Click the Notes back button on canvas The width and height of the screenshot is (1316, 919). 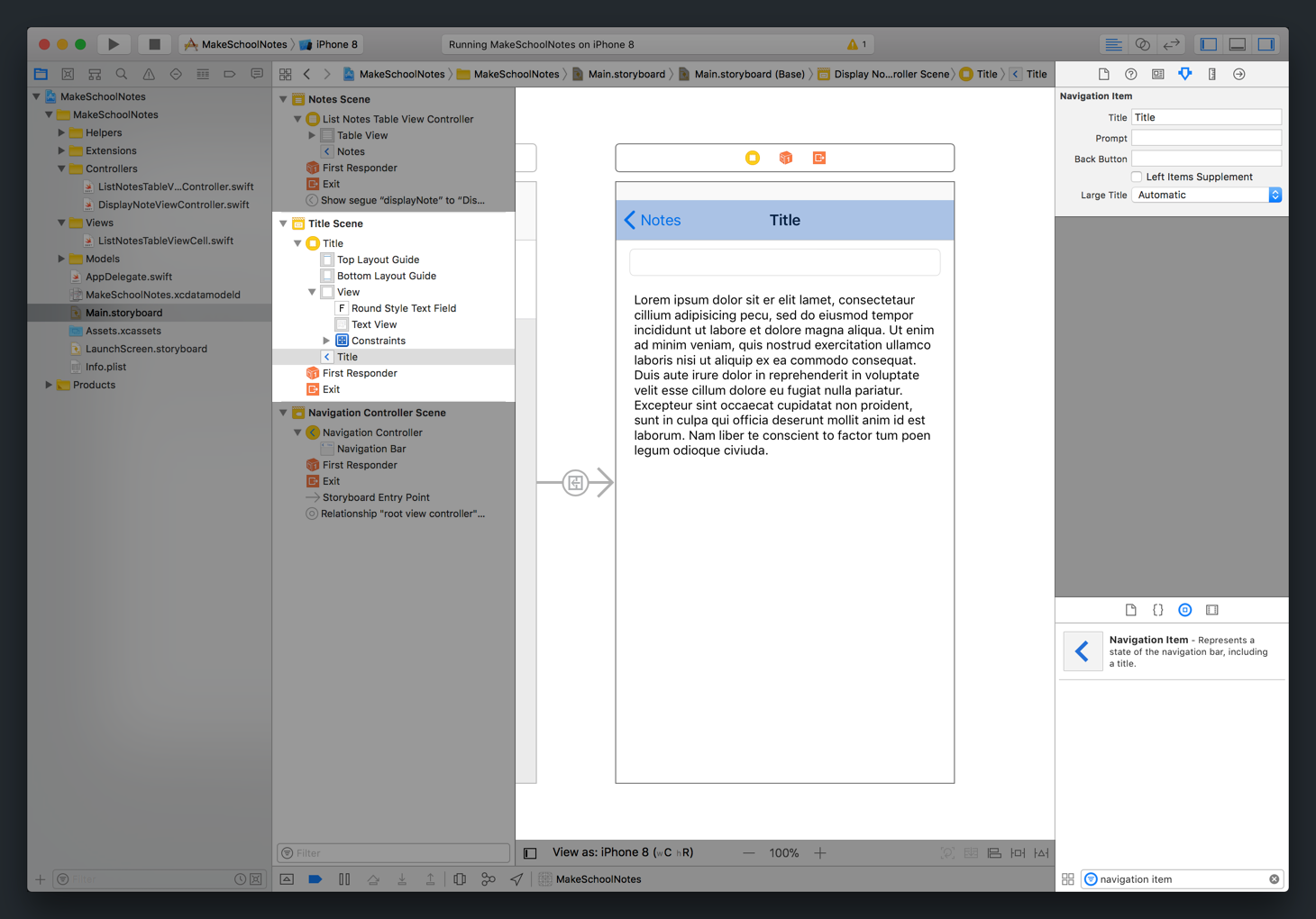click(653, 220)
